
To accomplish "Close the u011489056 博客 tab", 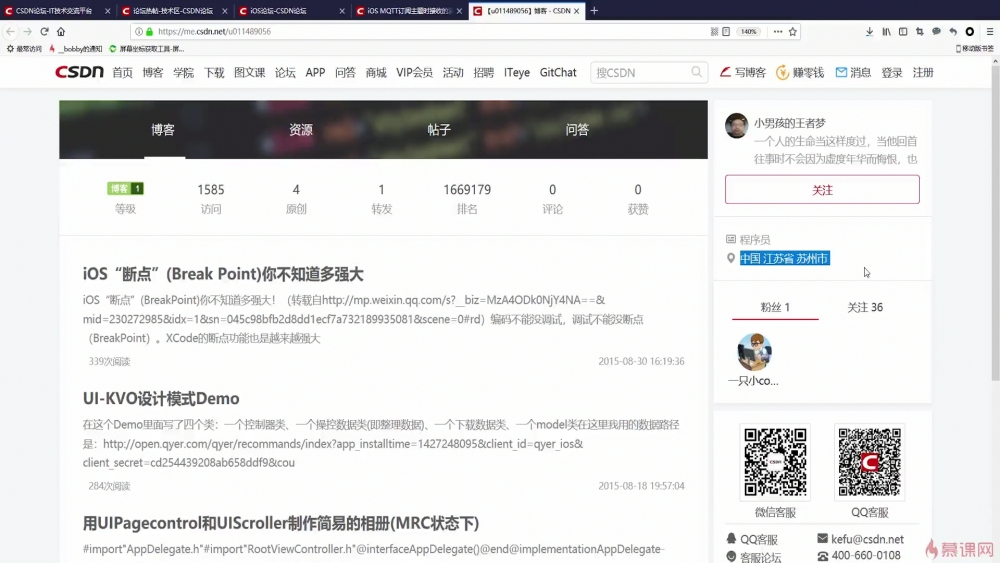I will [x=577, y=11].
